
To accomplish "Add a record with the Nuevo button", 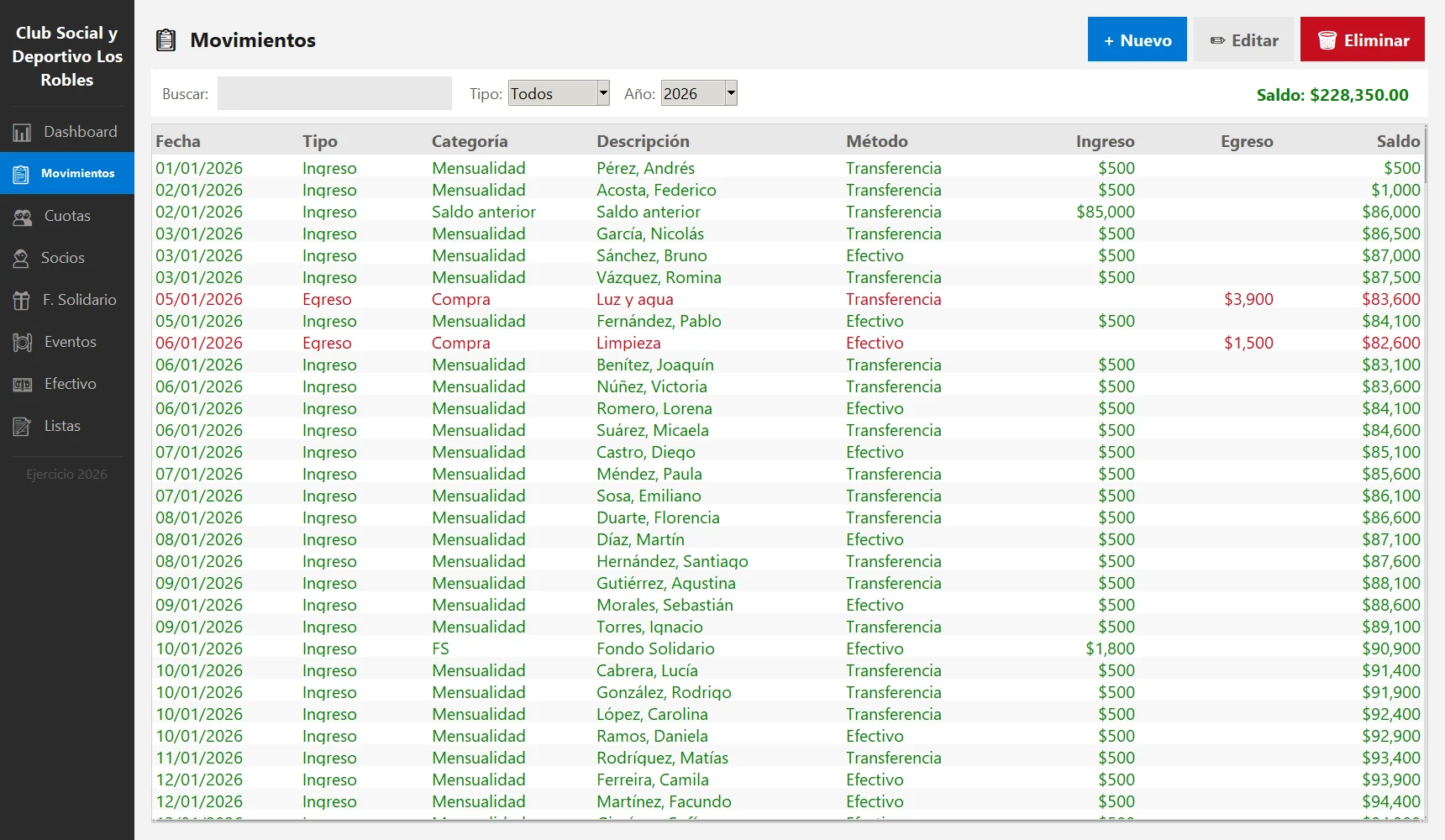I will [x=1138, y=39].
